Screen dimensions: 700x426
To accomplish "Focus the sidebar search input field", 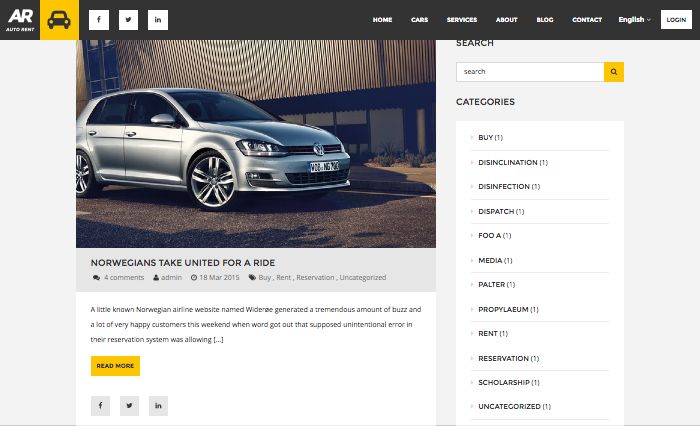I will pos(530,72).
